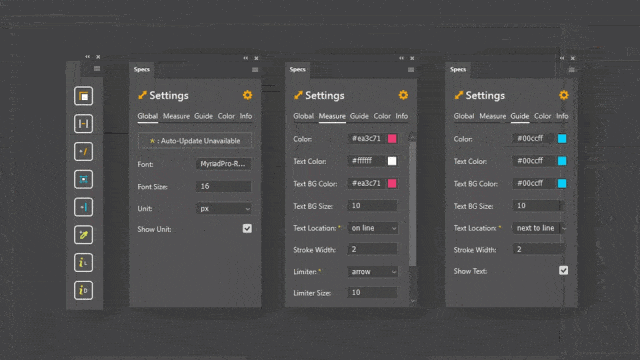Open the toolbar panel's hamburger menu
This screenshot has width=640, height=360.
tap(97, 69)
